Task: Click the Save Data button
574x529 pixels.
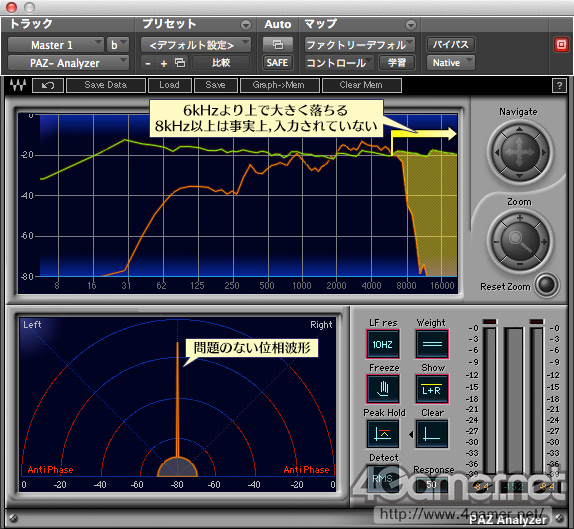Action: click(x=106, y=85)
